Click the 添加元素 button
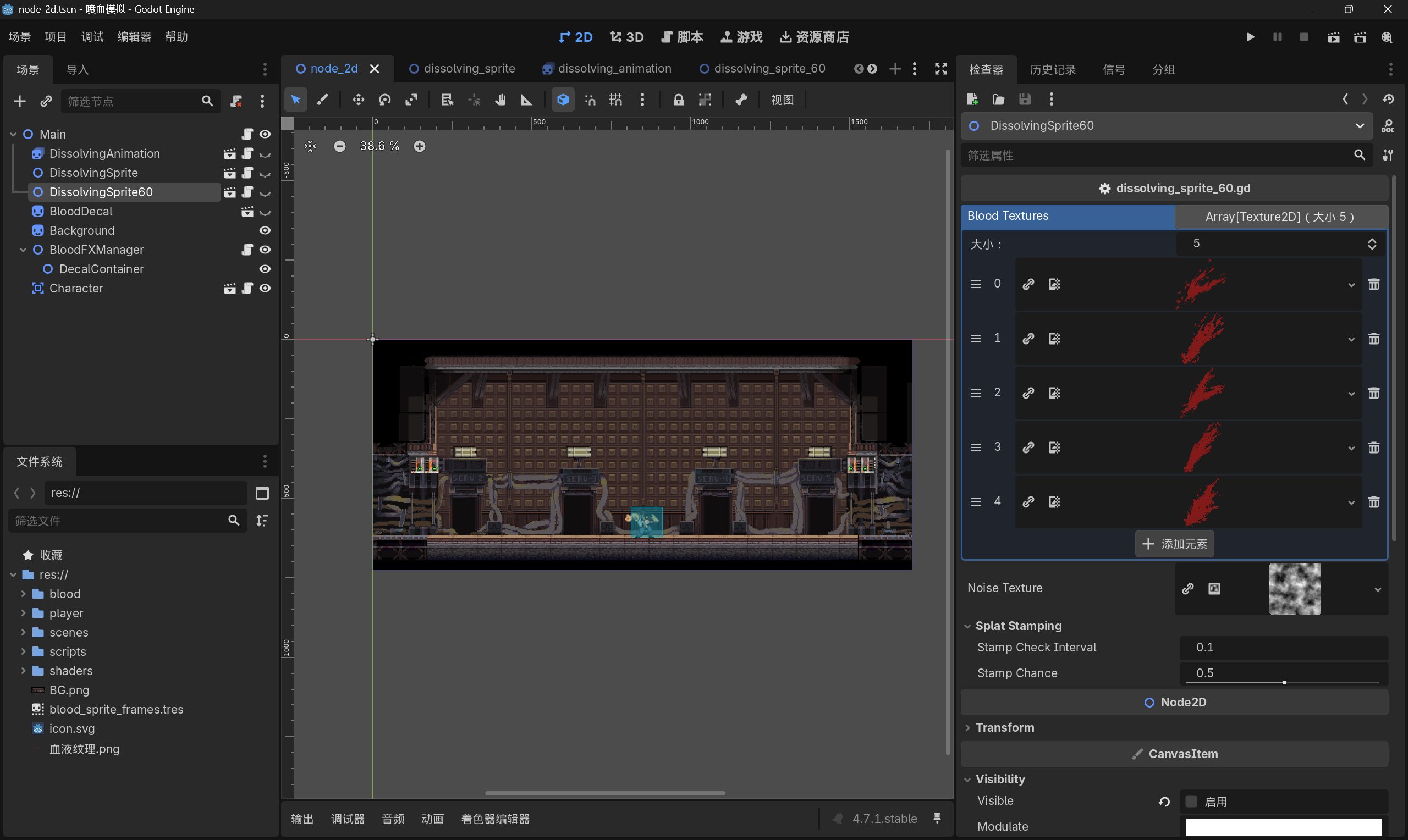This screenshot has width=1408, height=840. [x=1175, y=544]
